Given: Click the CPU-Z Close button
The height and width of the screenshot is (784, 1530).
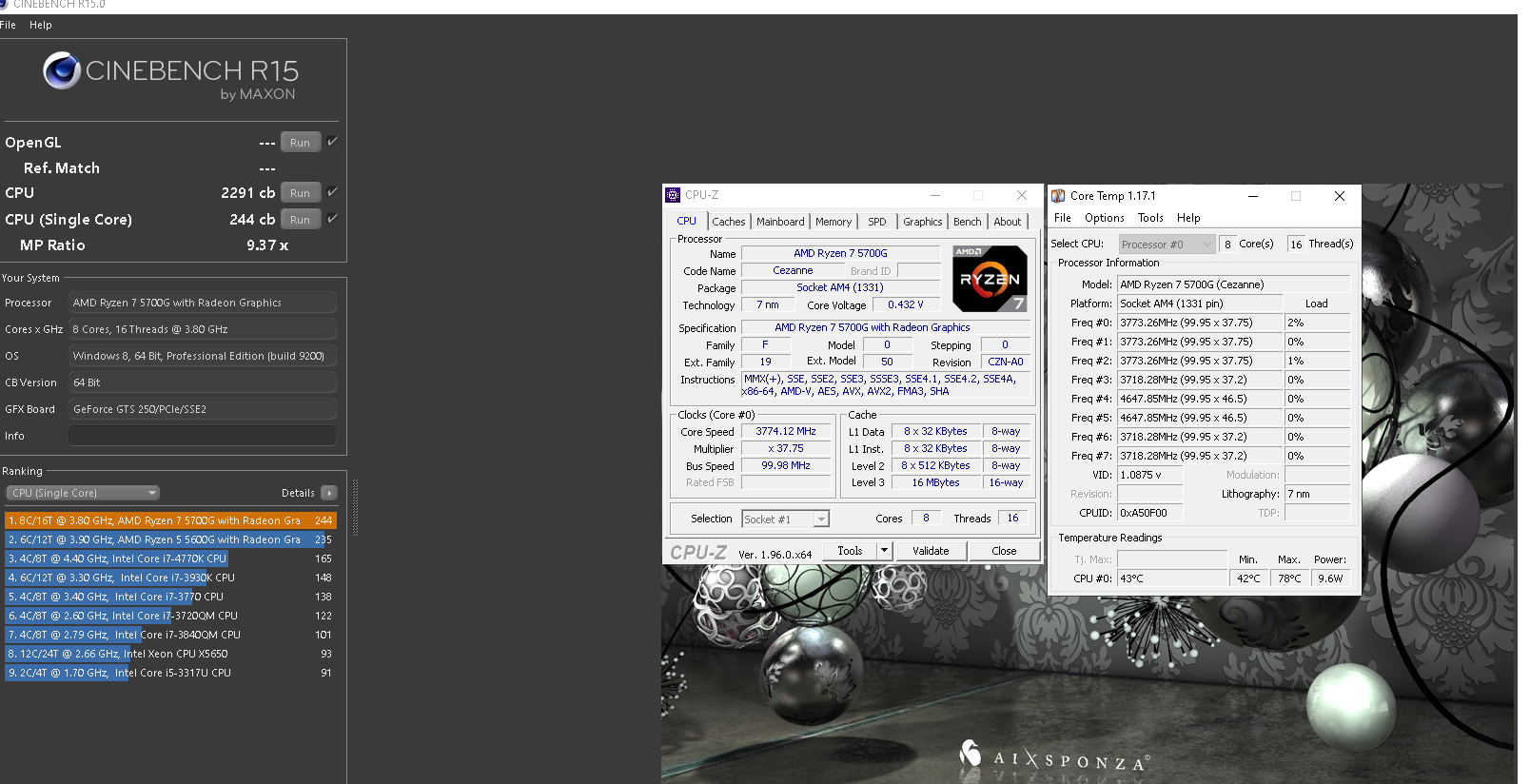Looking at the screenshot, I should [1004, 551].
